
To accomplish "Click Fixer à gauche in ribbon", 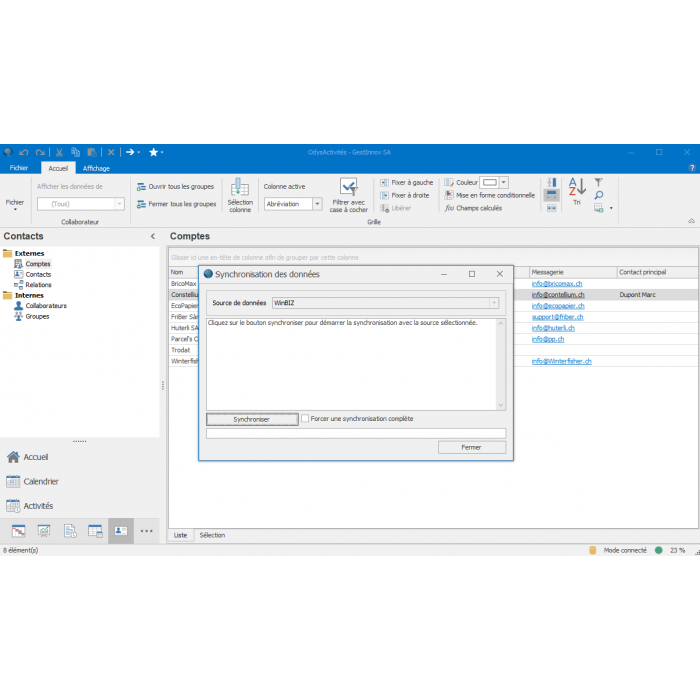I will [x=407, y=182].
